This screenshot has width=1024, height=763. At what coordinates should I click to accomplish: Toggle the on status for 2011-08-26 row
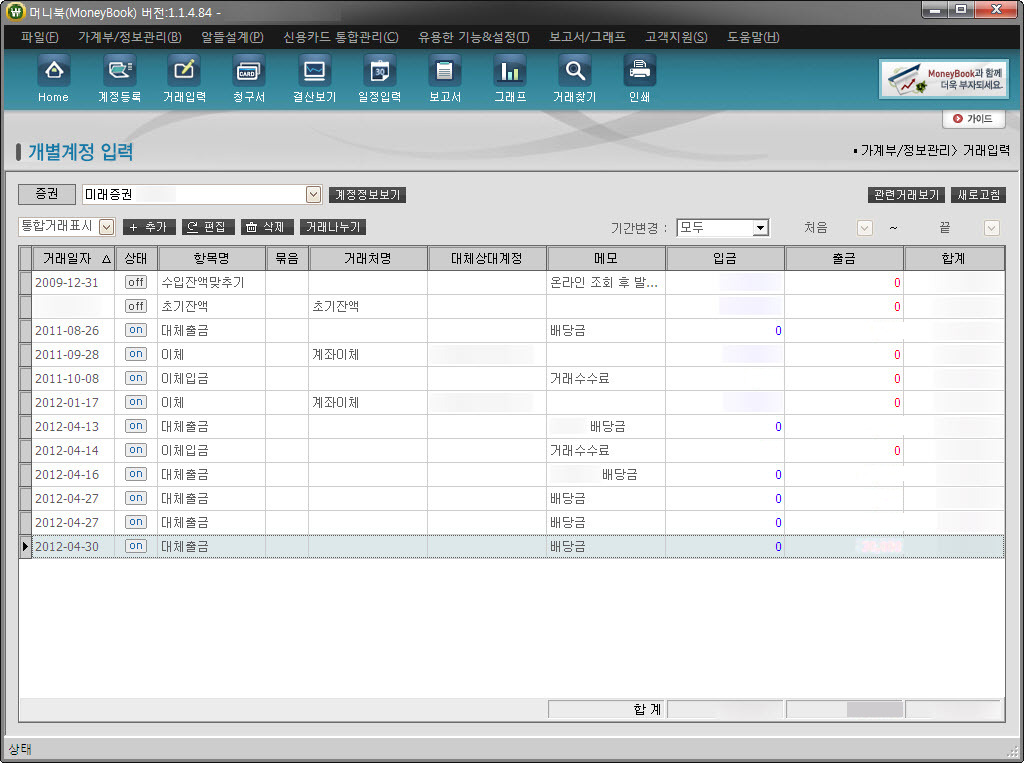(135, 331)
